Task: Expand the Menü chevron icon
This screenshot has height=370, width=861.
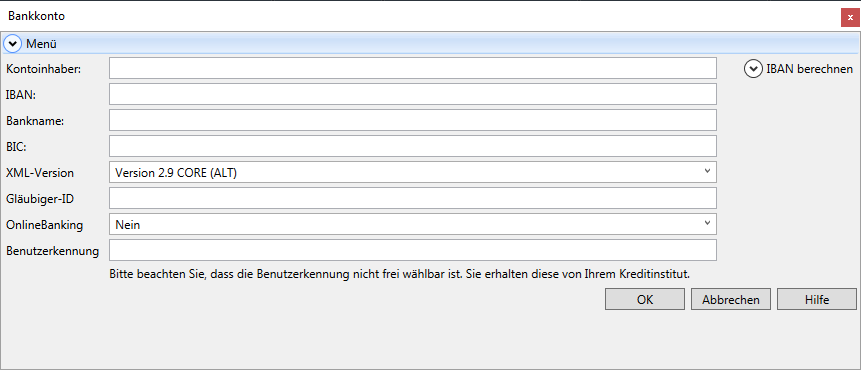Action: 13,44
